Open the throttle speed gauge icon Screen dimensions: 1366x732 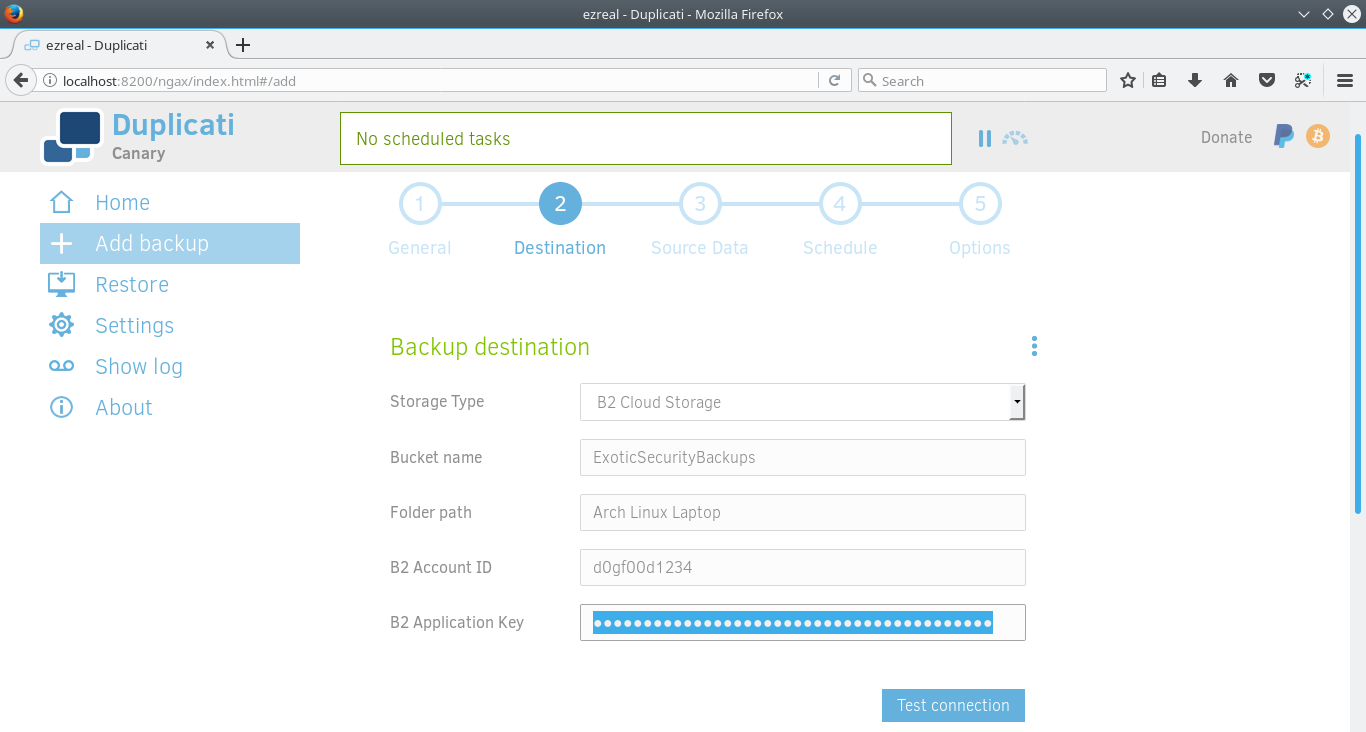click(1015, 138)
